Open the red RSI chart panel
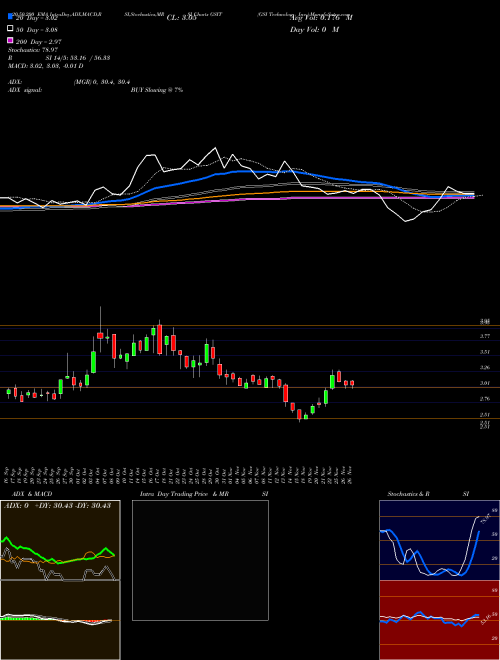This screenshot has height=660, width=500. click(439, 620)
